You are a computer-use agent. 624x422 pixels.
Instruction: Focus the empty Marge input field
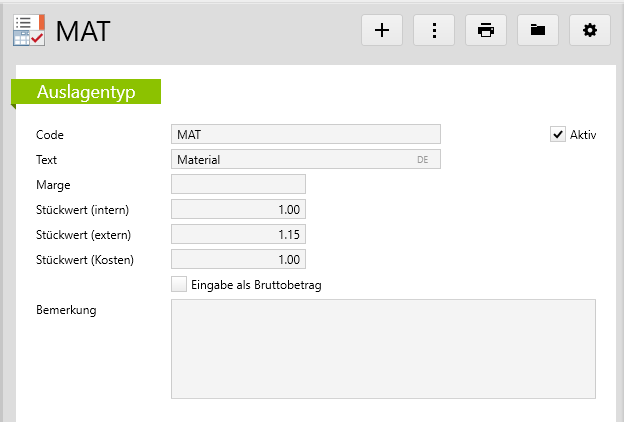[238, 184]
